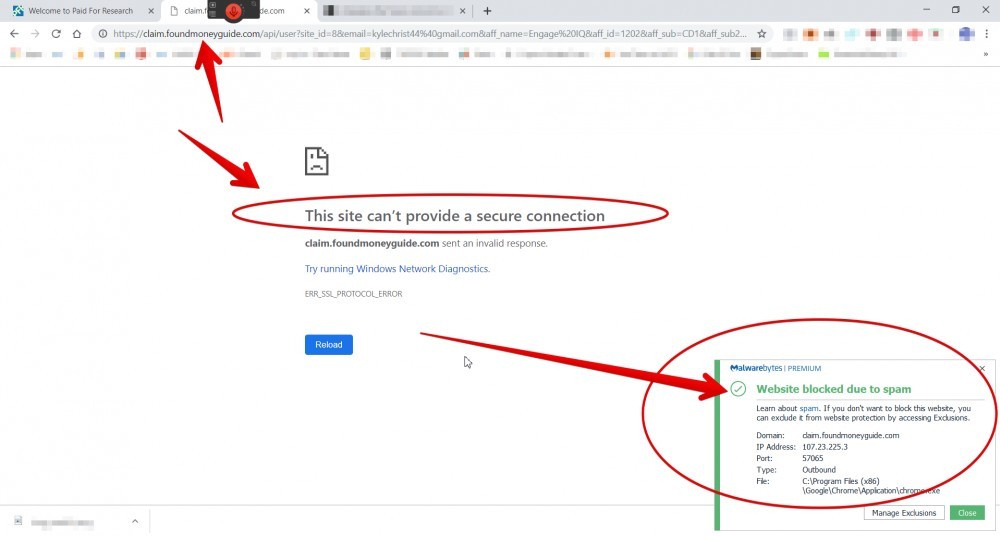Click the green Close button in Malwarebytes popup
Viewport: 1000px width, 536px height.
point(967,513)
